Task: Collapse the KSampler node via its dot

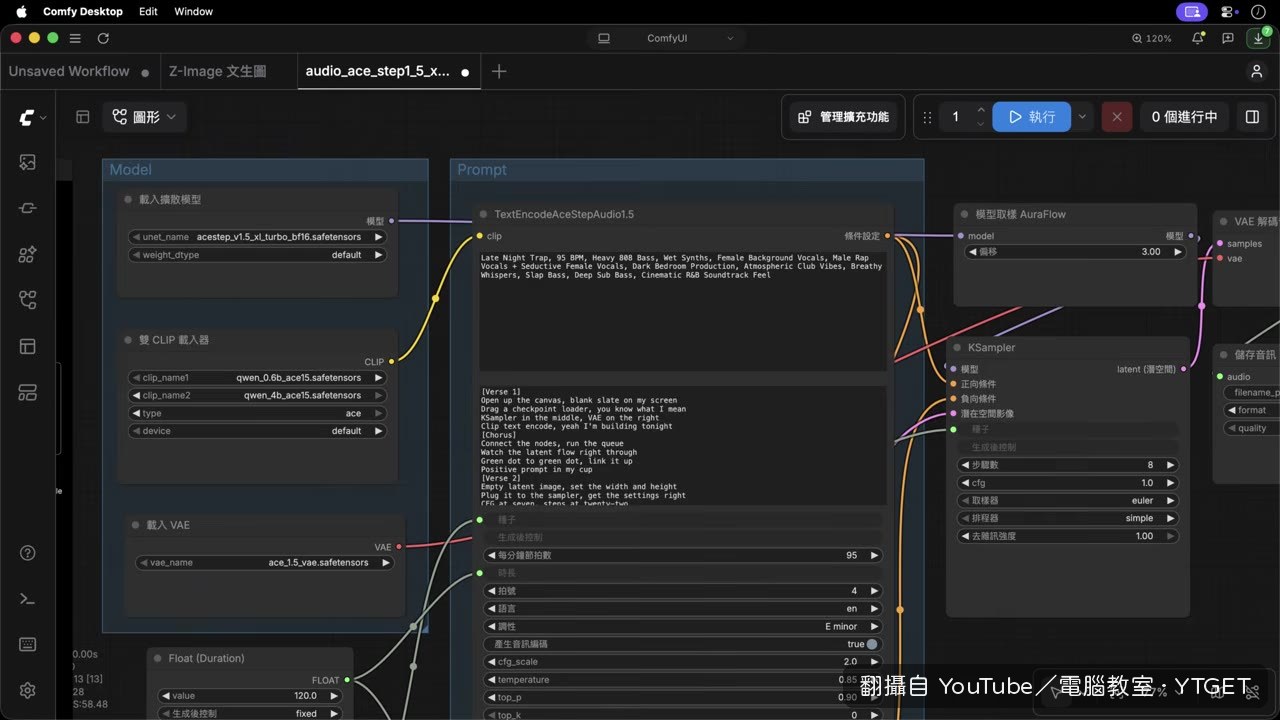Action: [x=958, y=348]
